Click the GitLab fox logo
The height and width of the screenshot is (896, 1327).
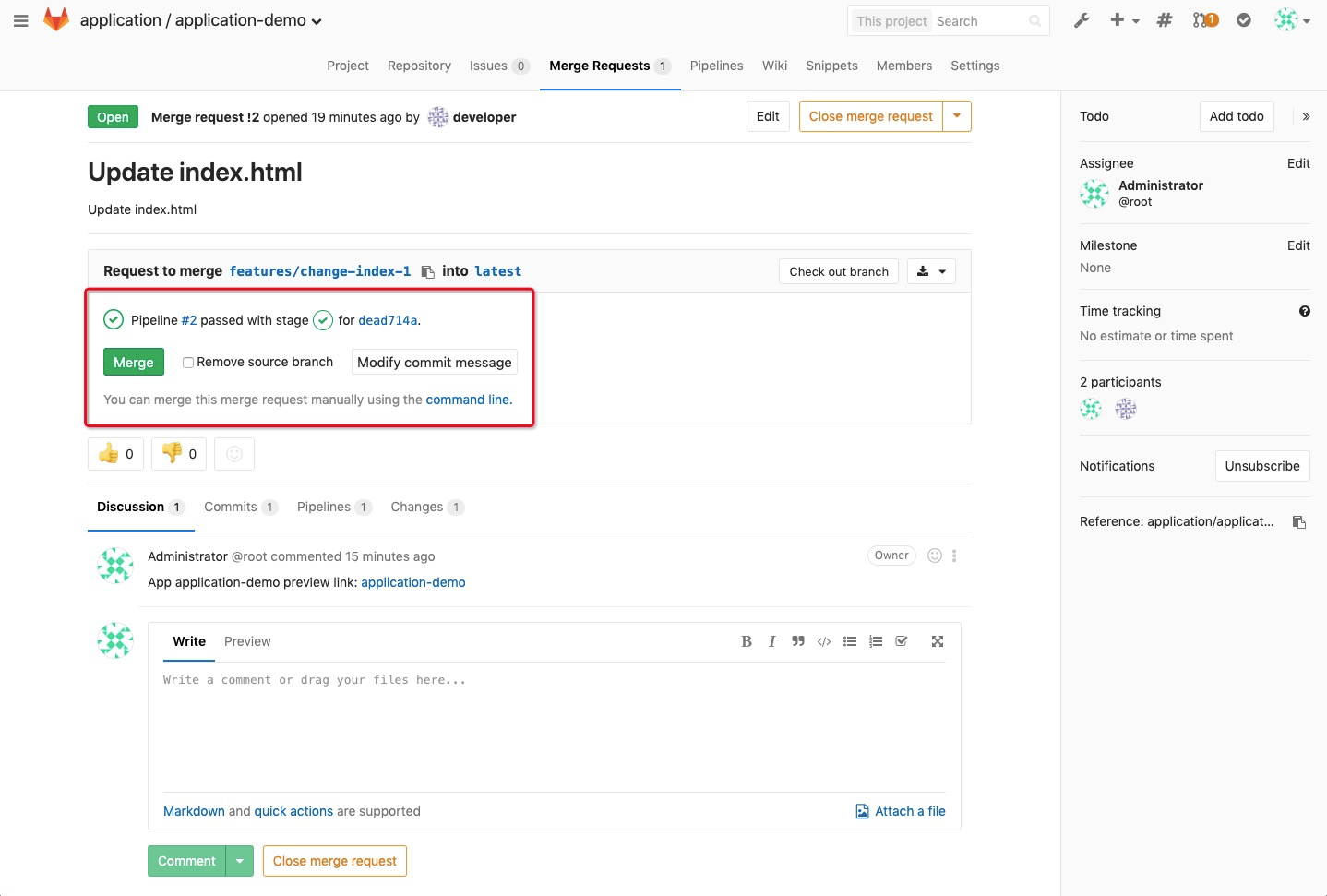pyautogui.click(x=56, y=19)
